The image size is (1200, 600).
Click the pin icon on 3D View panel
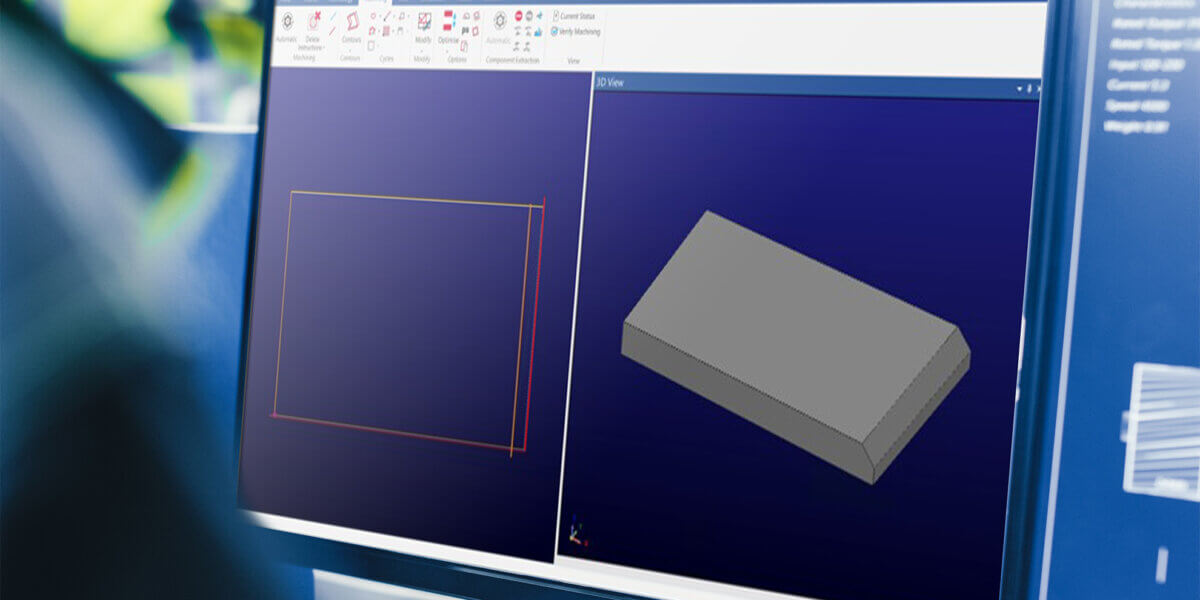click(x=1029, y=89)
